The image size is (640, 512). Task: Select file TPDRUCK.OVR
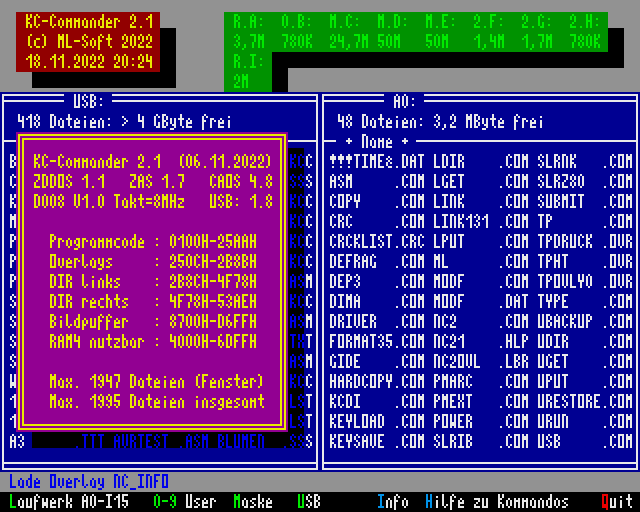[x=585, y=242]
